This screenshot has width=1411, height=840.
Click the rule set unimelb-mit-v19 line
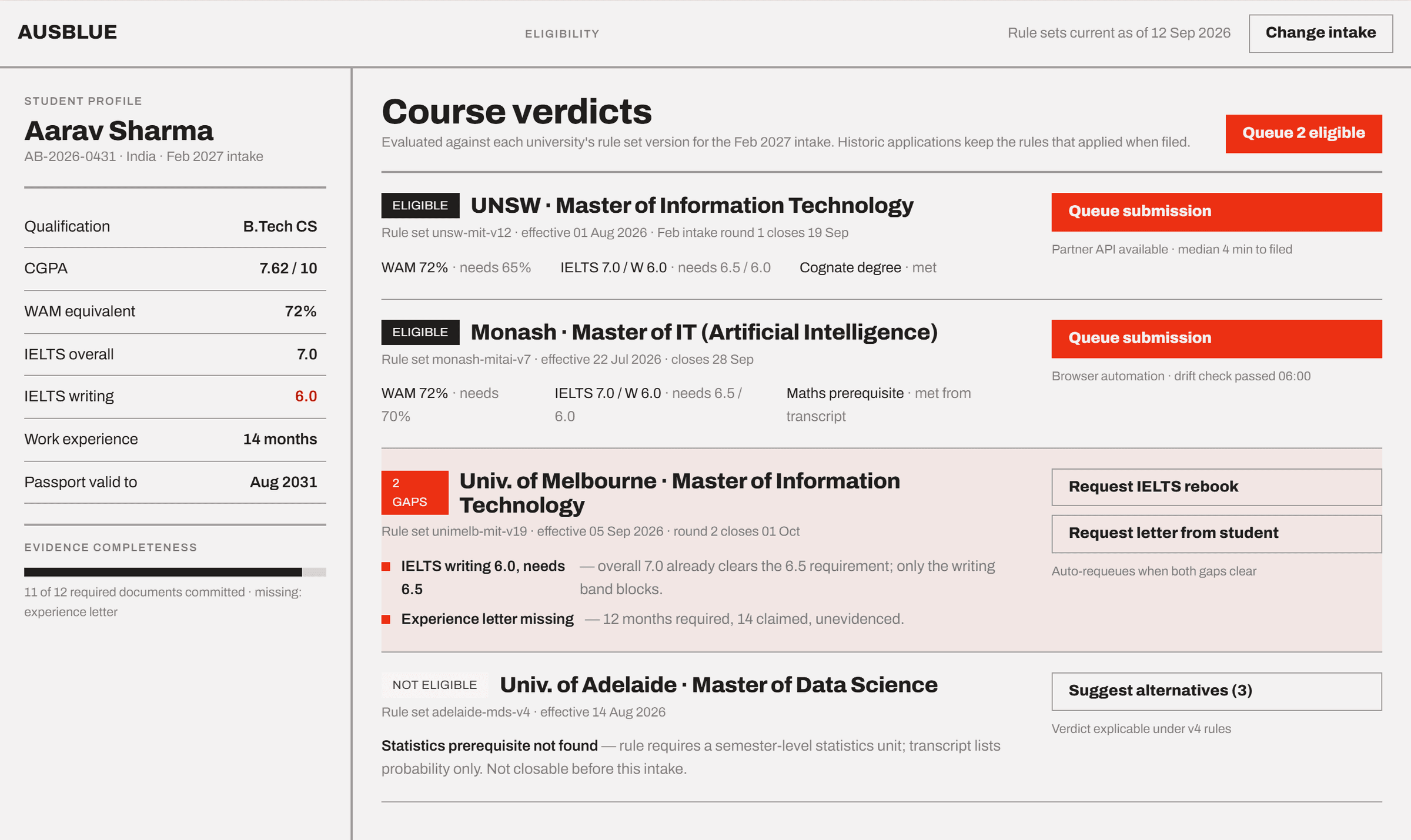point(590,531)
